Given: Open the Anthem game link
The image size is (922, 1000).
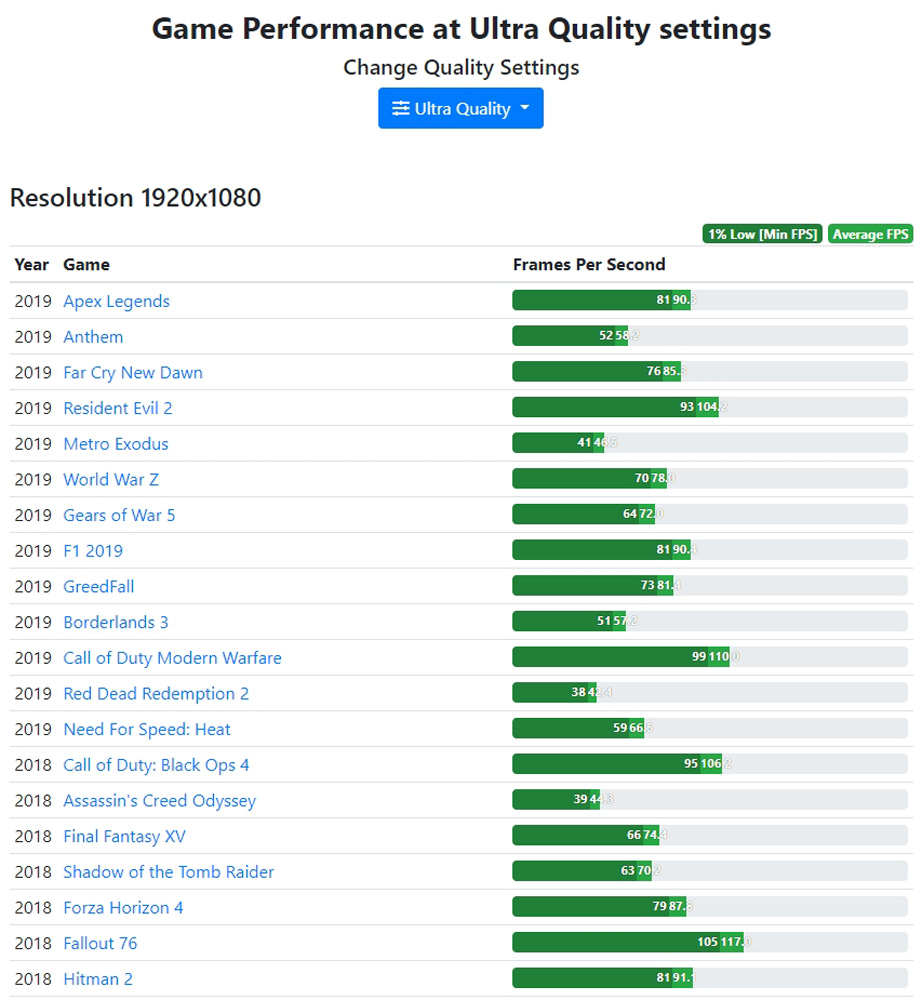Looking at the screenshot, I should (93, 337).
